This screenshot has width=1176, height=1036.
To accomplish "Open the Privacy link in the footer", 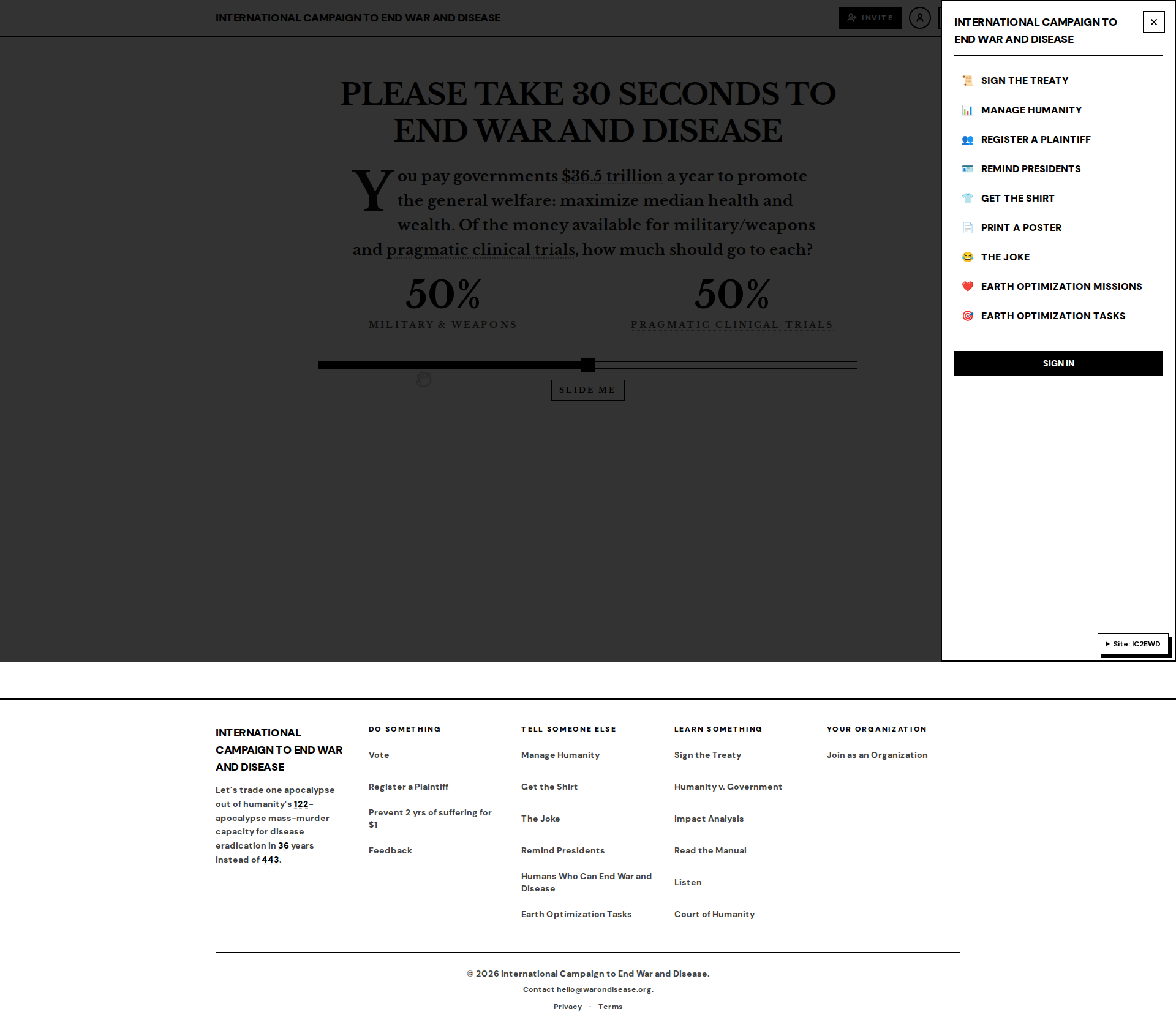I will (568, 1007).
